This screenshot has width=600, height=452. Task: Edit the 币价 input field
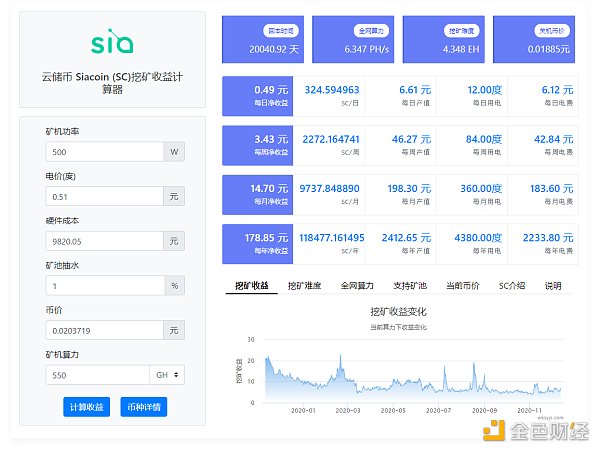click(x=104, y=330)
